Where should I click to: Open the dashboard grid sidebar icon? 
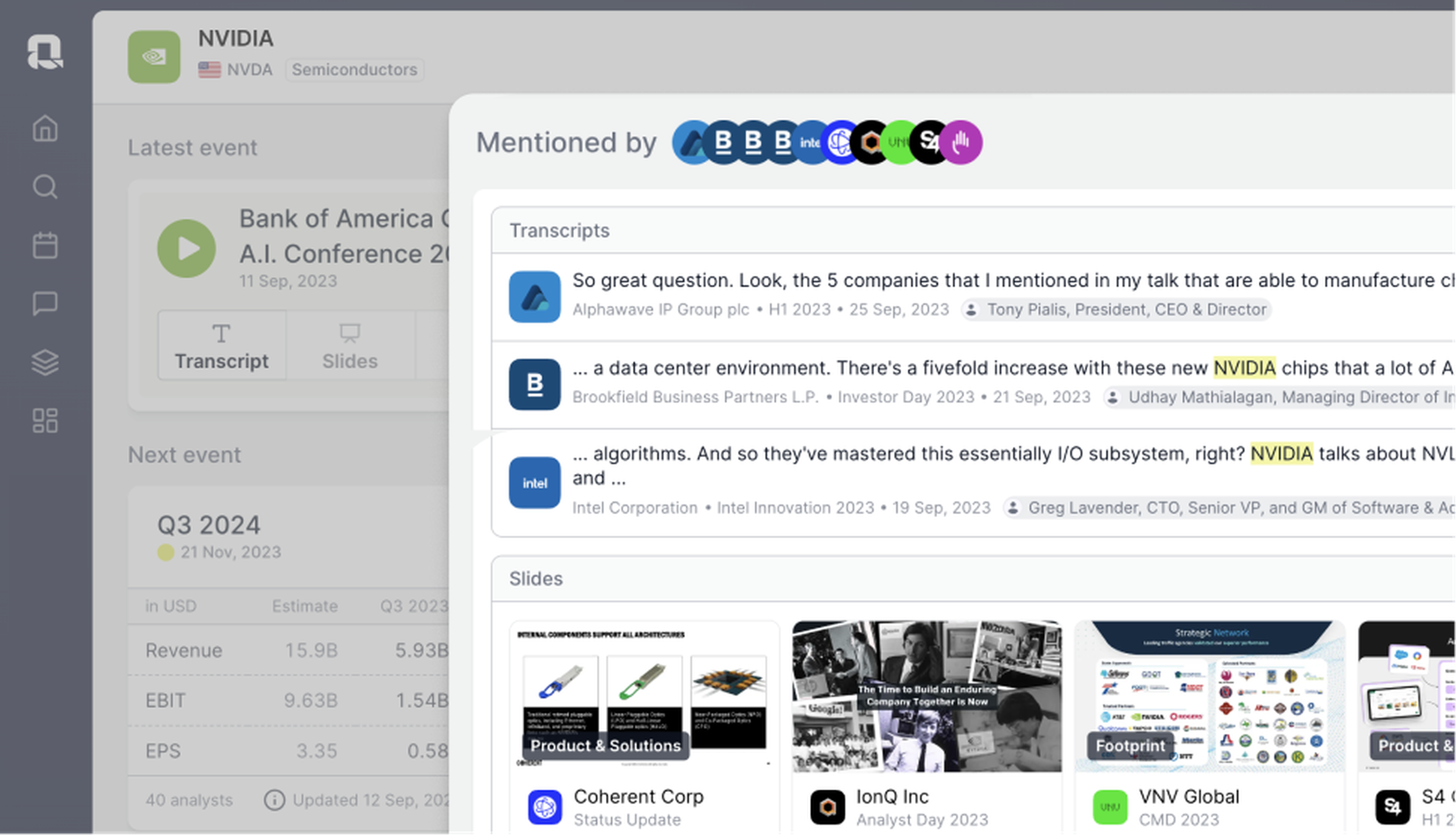tap(45, 420)
